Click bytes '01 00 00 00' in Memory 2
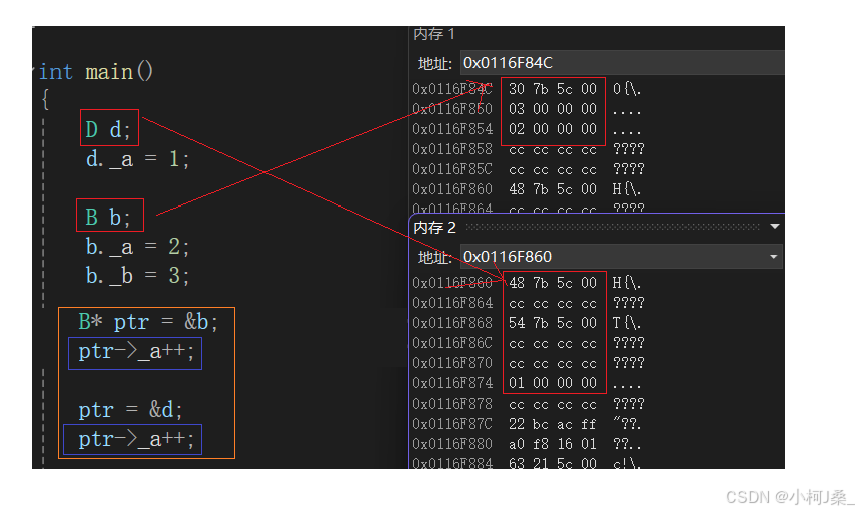Viewport: 859px width, 512px height. tap(553, 383)
